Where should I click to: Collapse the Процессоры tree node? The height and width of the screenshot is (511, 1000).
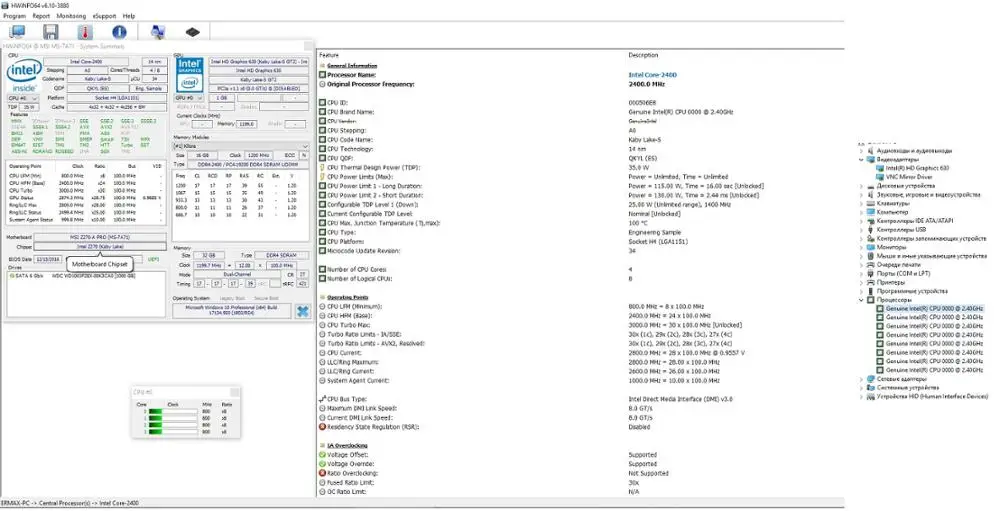coord(862,300)
